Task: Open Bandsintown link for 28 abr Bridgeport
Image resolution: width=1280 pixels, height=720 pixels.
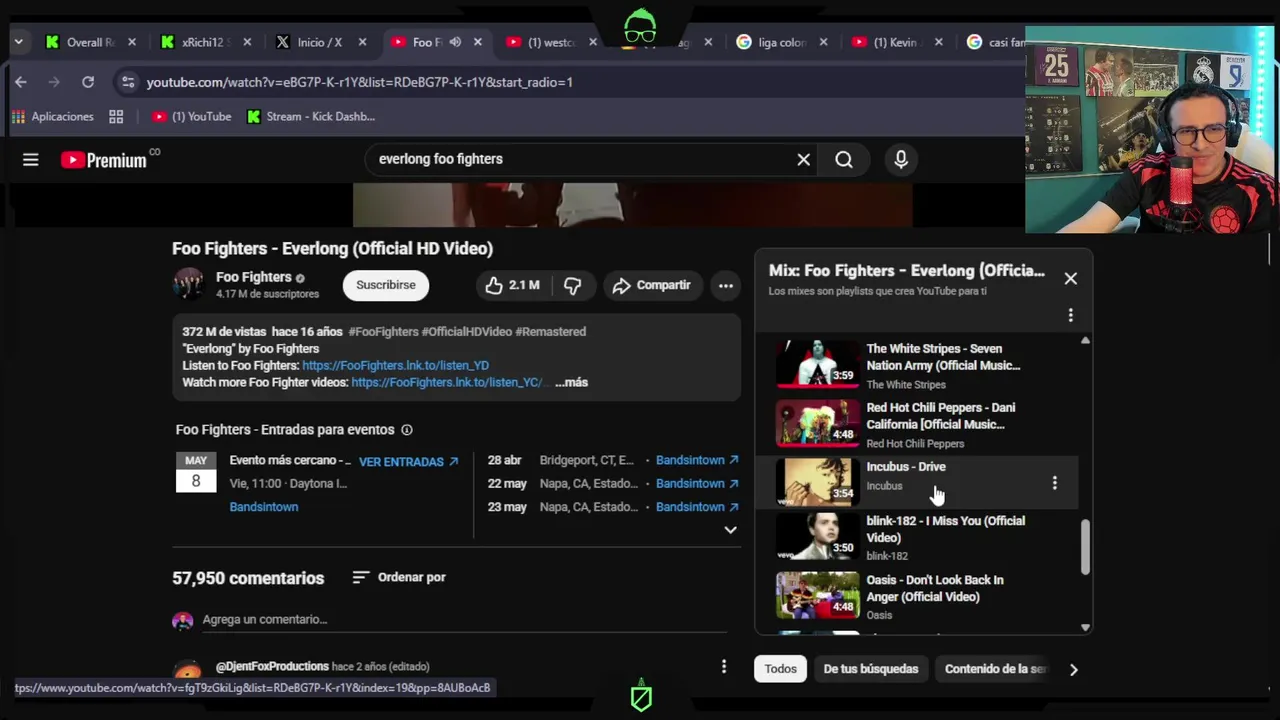Action: click(697, 460)
